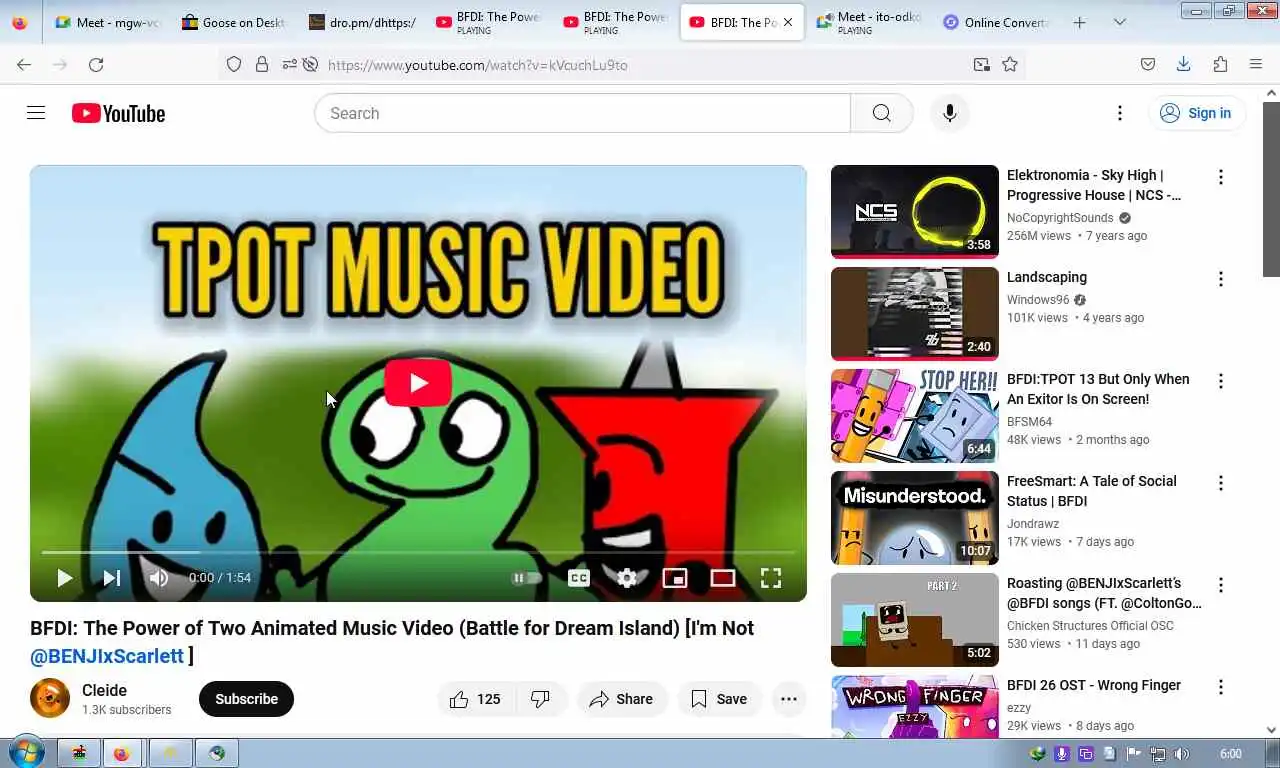1280x768 pixels.
Task: Open options menu for Landscaping video
Action: pos(1220,279)
